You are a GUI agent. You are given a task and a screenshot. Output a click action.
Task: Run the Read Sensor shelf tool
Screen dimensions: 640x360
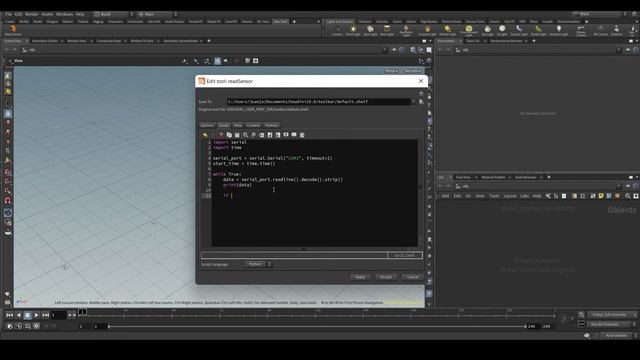coord(13,30)
